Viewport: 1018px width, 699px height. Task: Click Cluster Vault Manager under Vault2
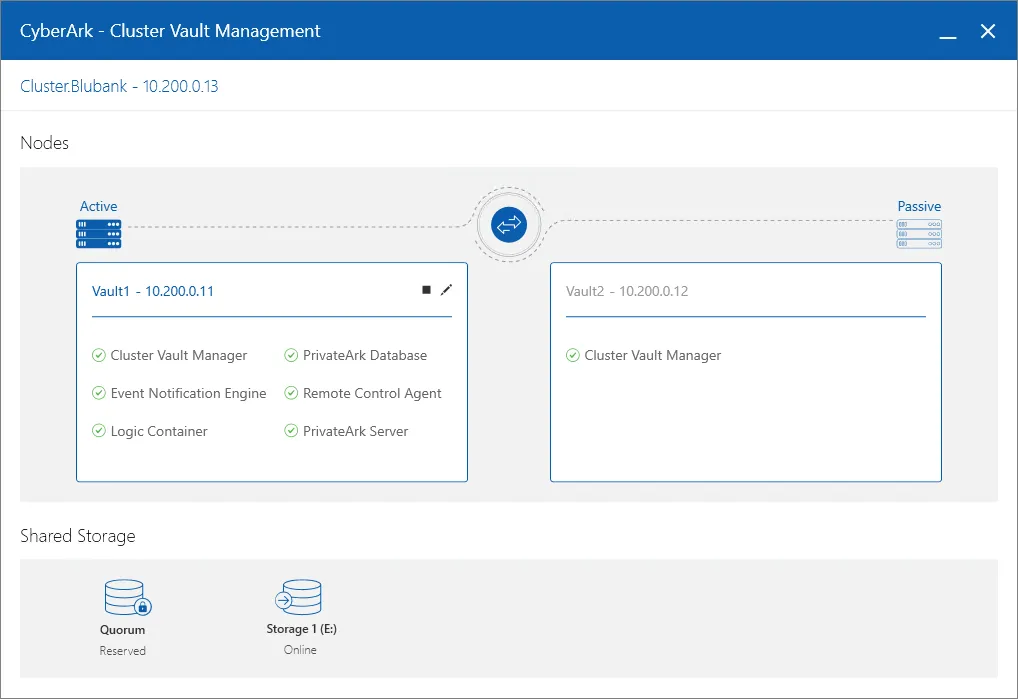click(652, 355)
